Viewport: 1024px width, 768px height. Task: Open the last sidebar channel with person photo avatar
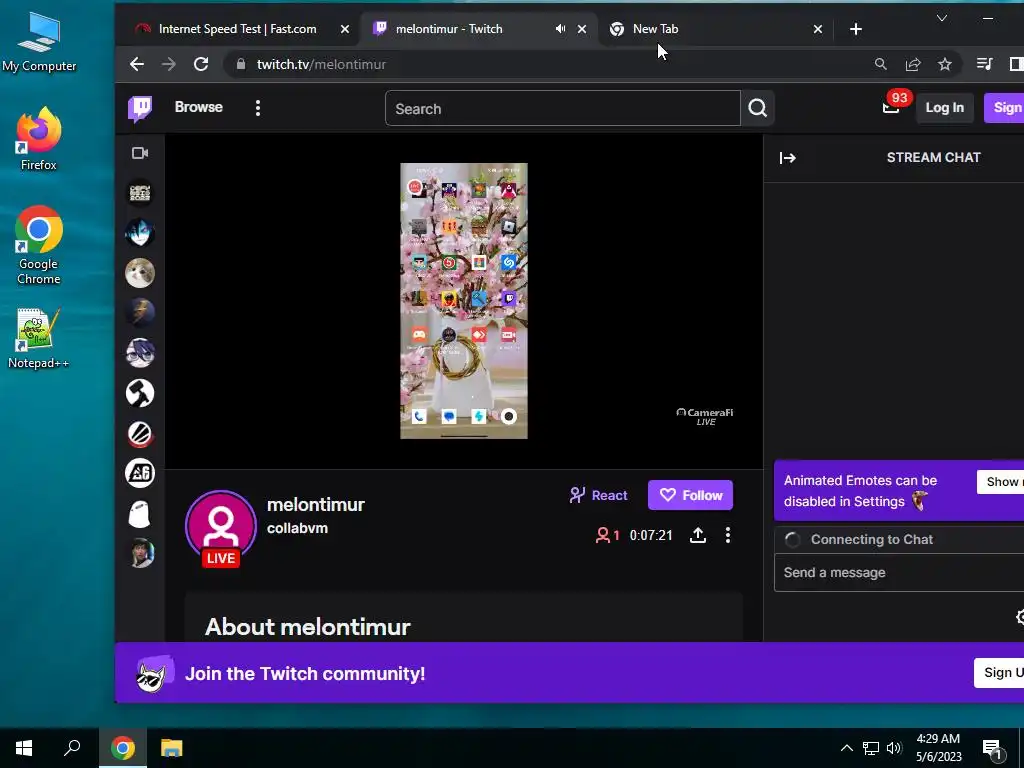pyautogui.click(x=140, y=554)
